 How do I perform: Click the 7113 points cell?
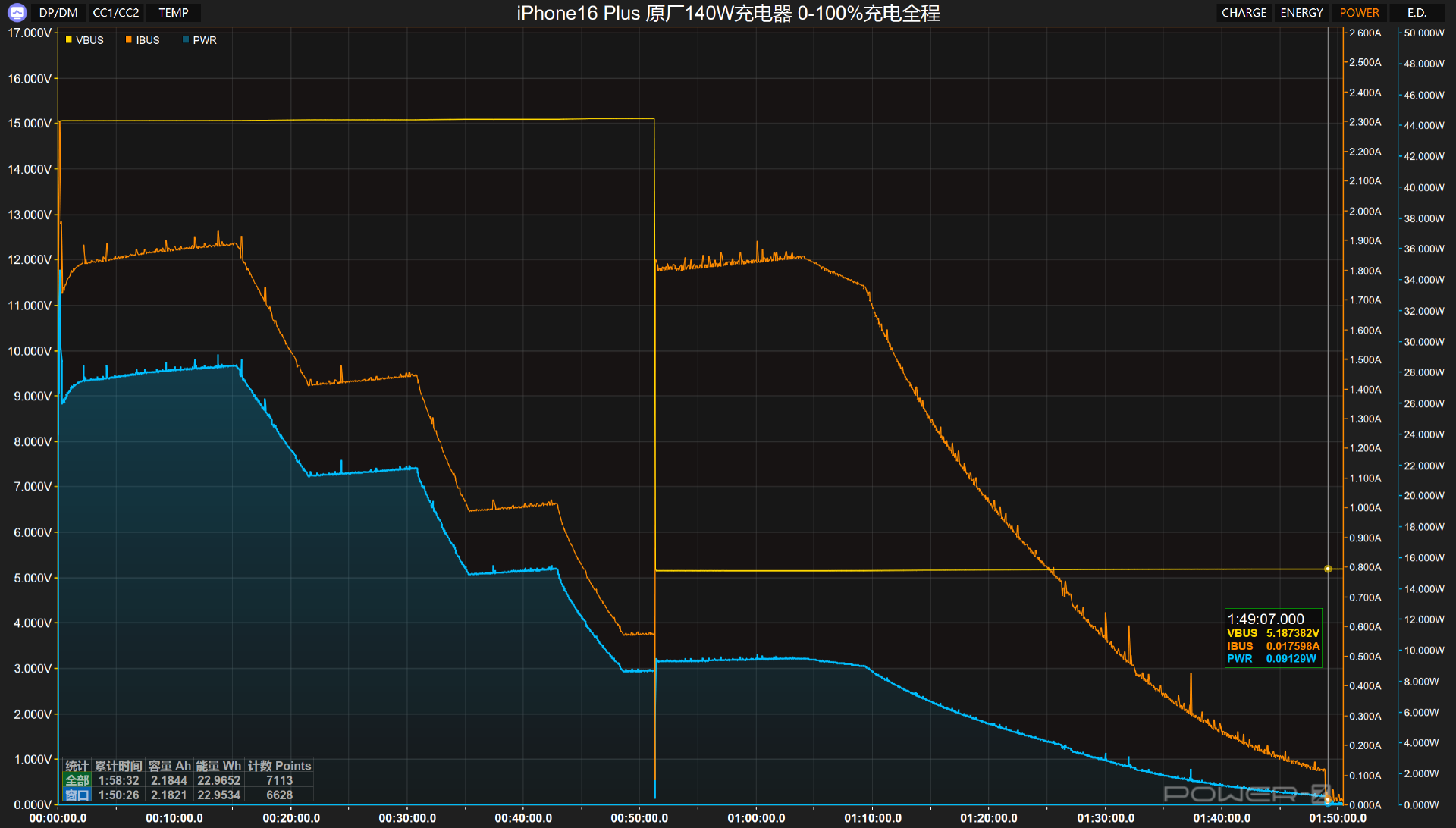(279, 780)
